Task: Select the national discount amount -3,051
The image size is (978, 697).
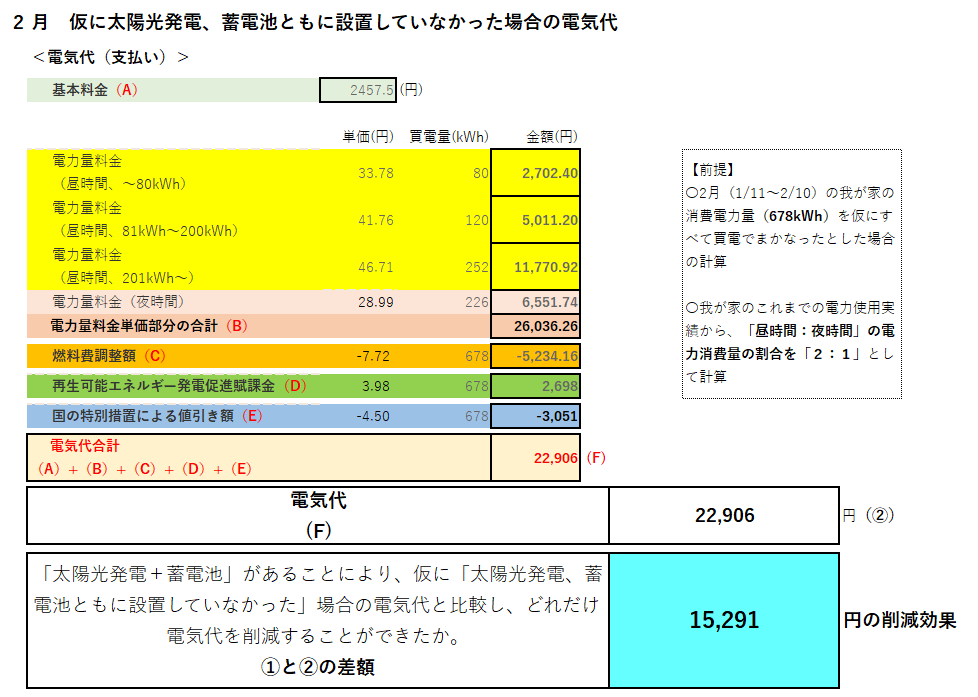Action: click(x=535, y=416)
